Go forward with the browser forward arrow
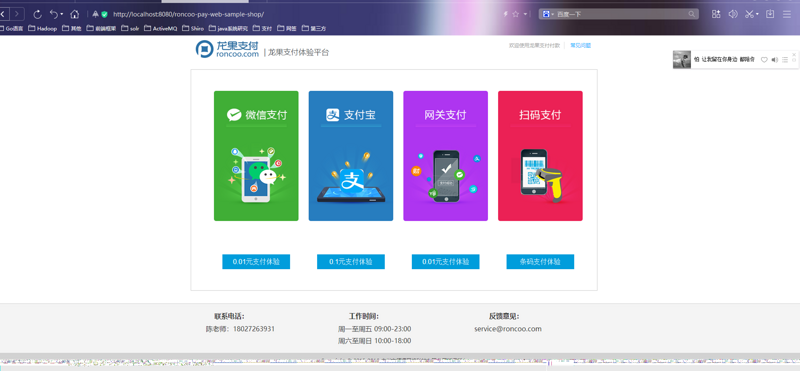 point(18,14)
